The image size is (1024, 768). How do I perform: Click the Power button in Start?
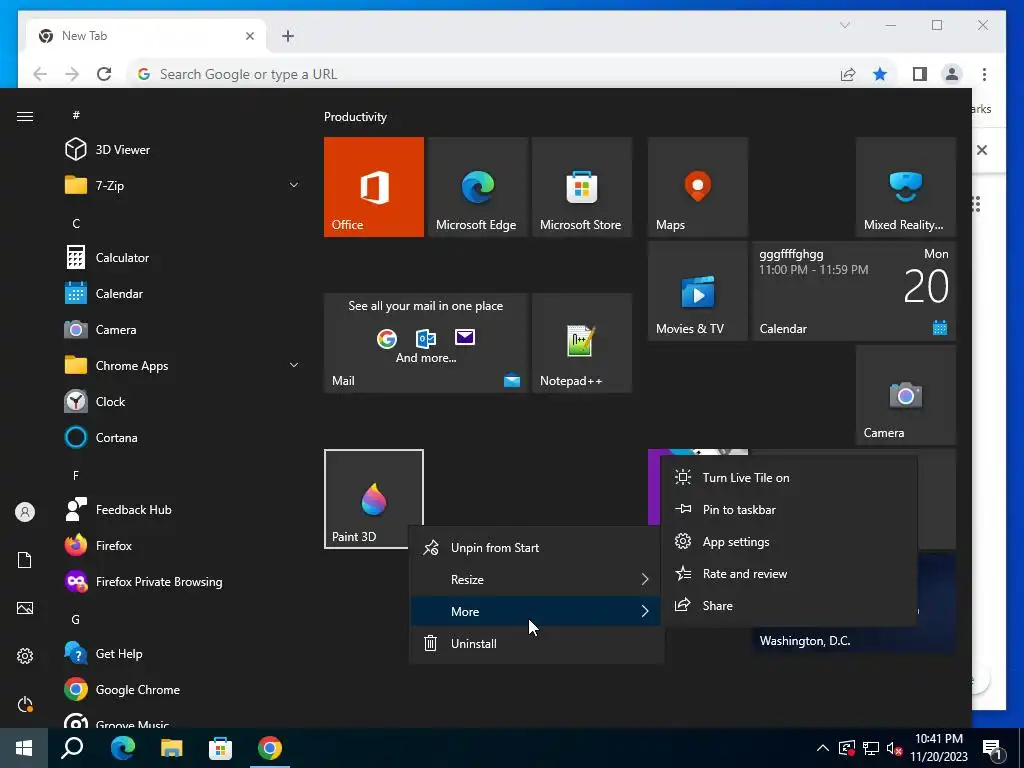(25, 704)
